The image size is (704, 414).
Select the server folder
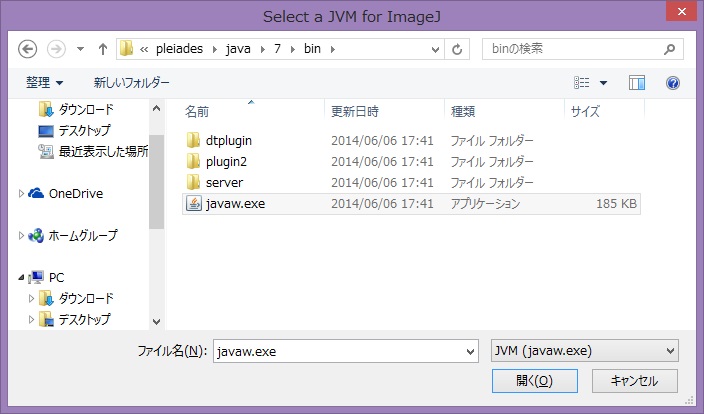[x=224, y=183]
